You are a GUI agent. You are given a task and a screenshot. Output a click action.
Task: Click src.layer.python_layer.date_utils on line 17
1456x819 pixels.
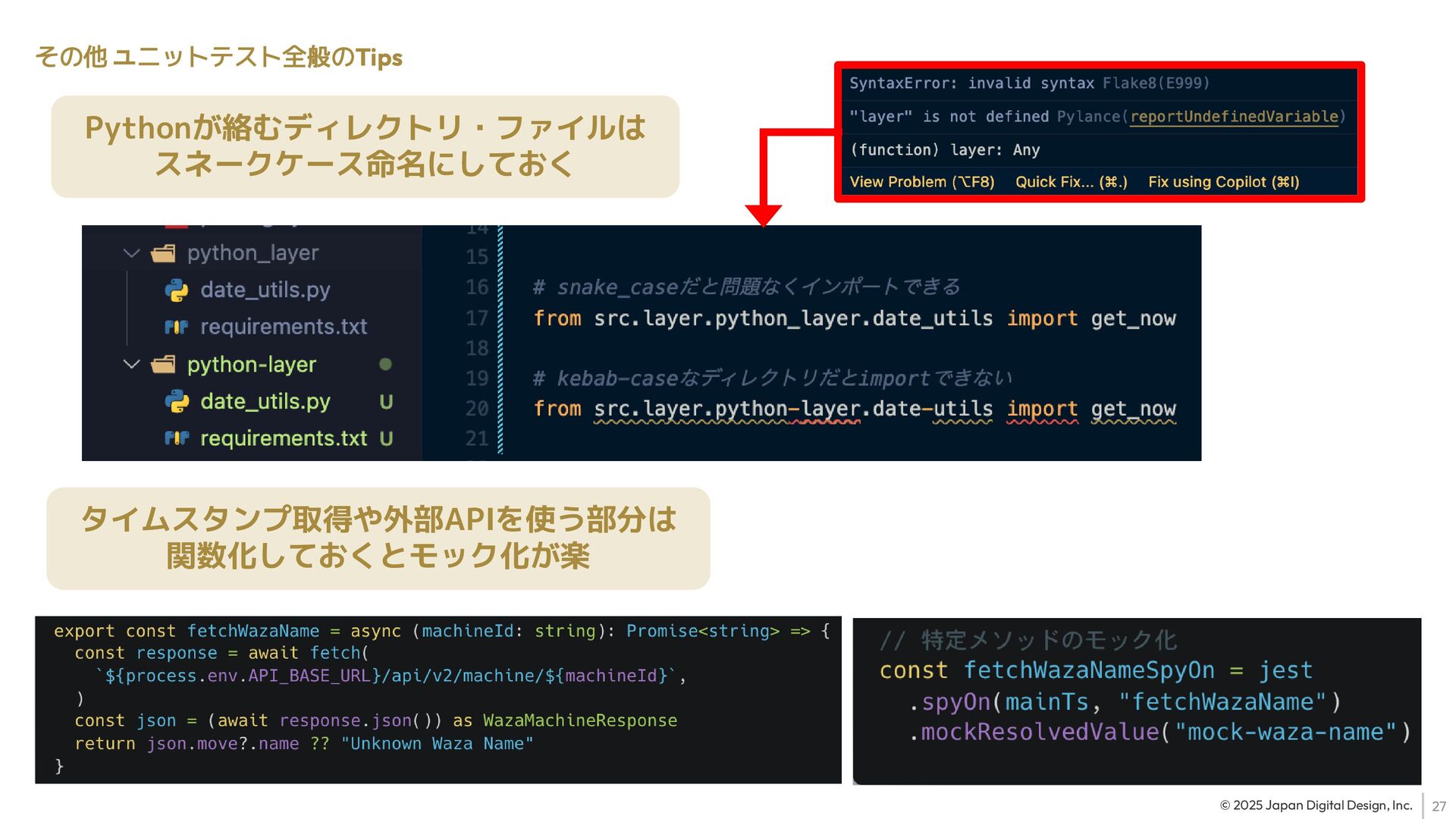793,318
